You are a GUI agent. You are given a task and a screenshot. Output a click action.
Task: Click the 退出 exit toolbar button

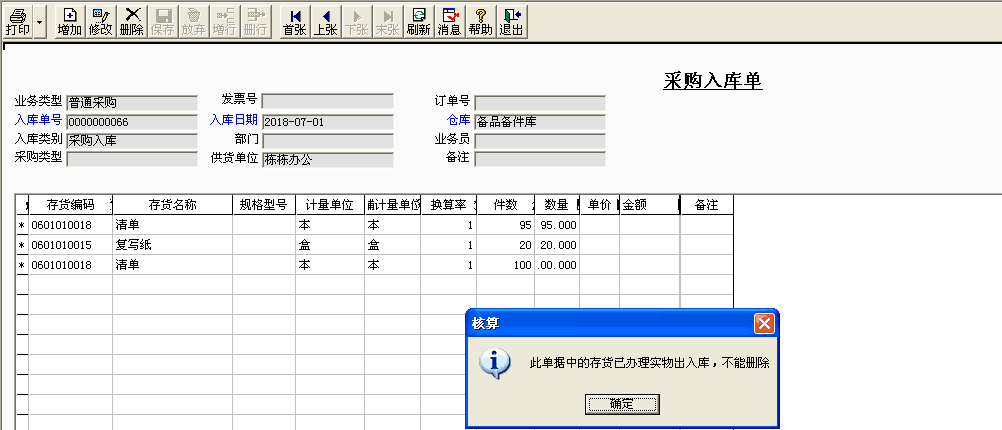(x=511, y=22)
